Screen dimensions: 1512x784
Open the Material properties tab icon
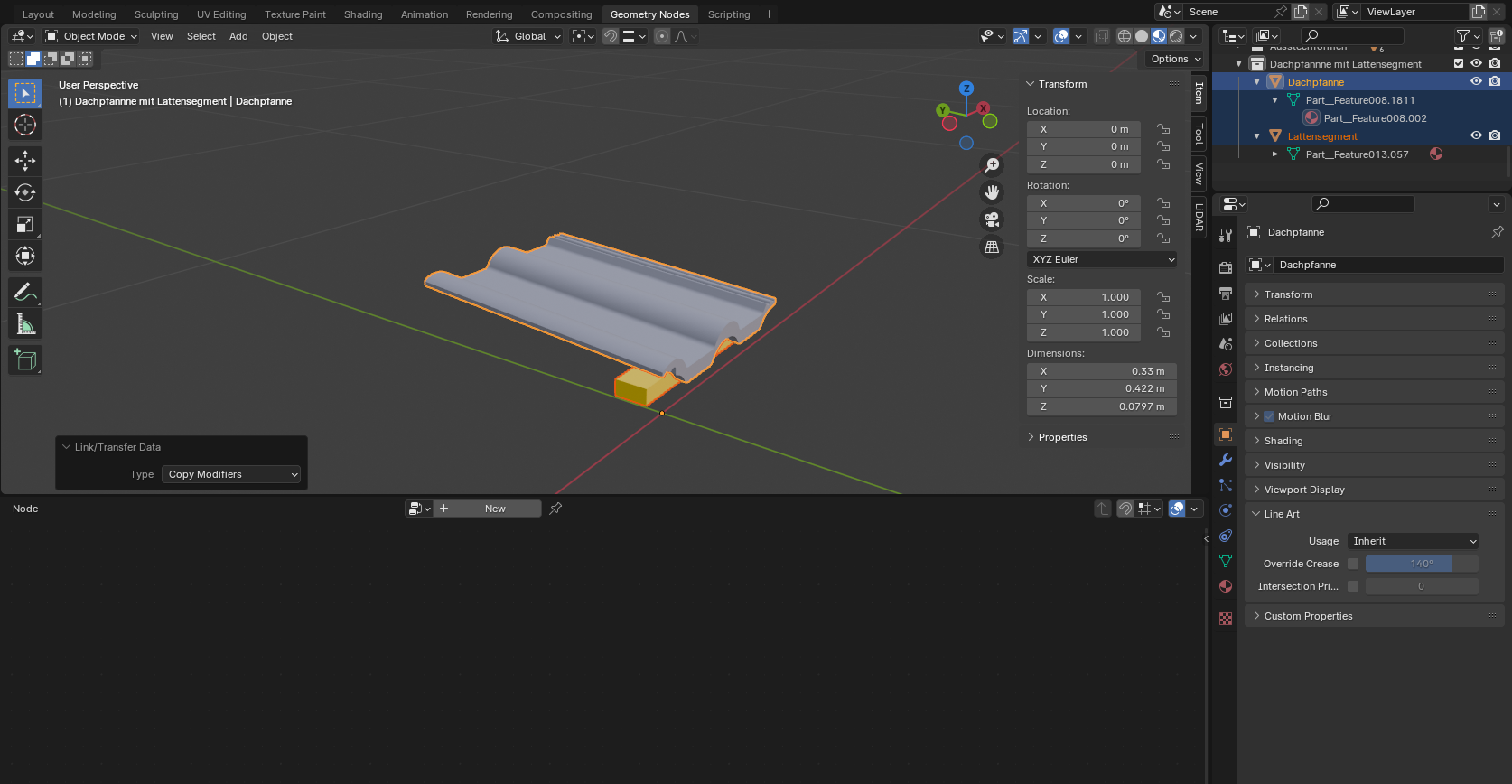1226,586
